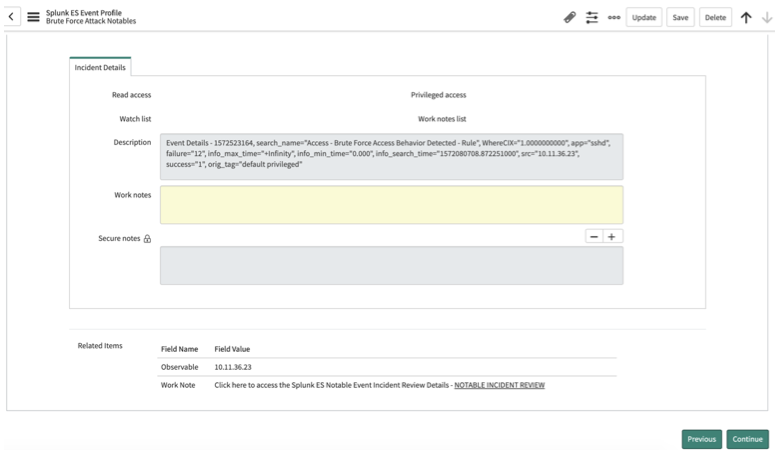Click the Delete button
This screenshot has height=461, width=775.
point(715,17)
